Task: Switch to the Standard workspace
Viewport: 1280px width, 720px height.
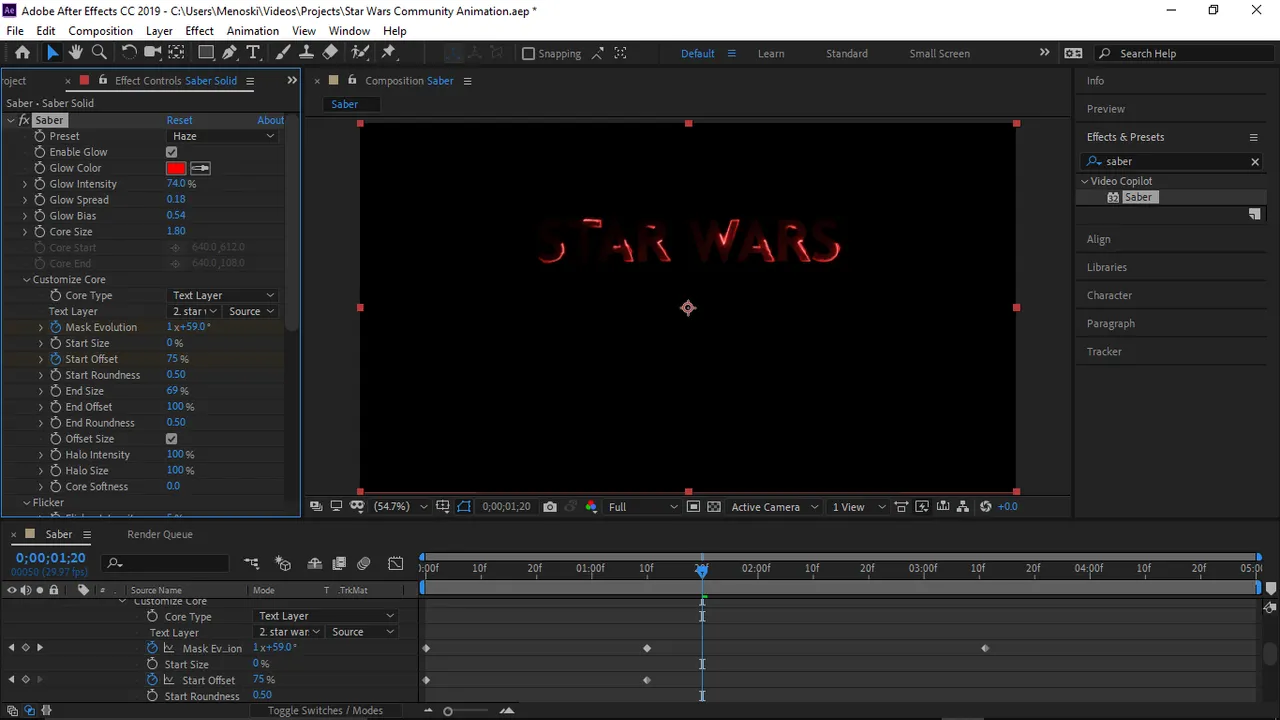Action: [847, 54]
